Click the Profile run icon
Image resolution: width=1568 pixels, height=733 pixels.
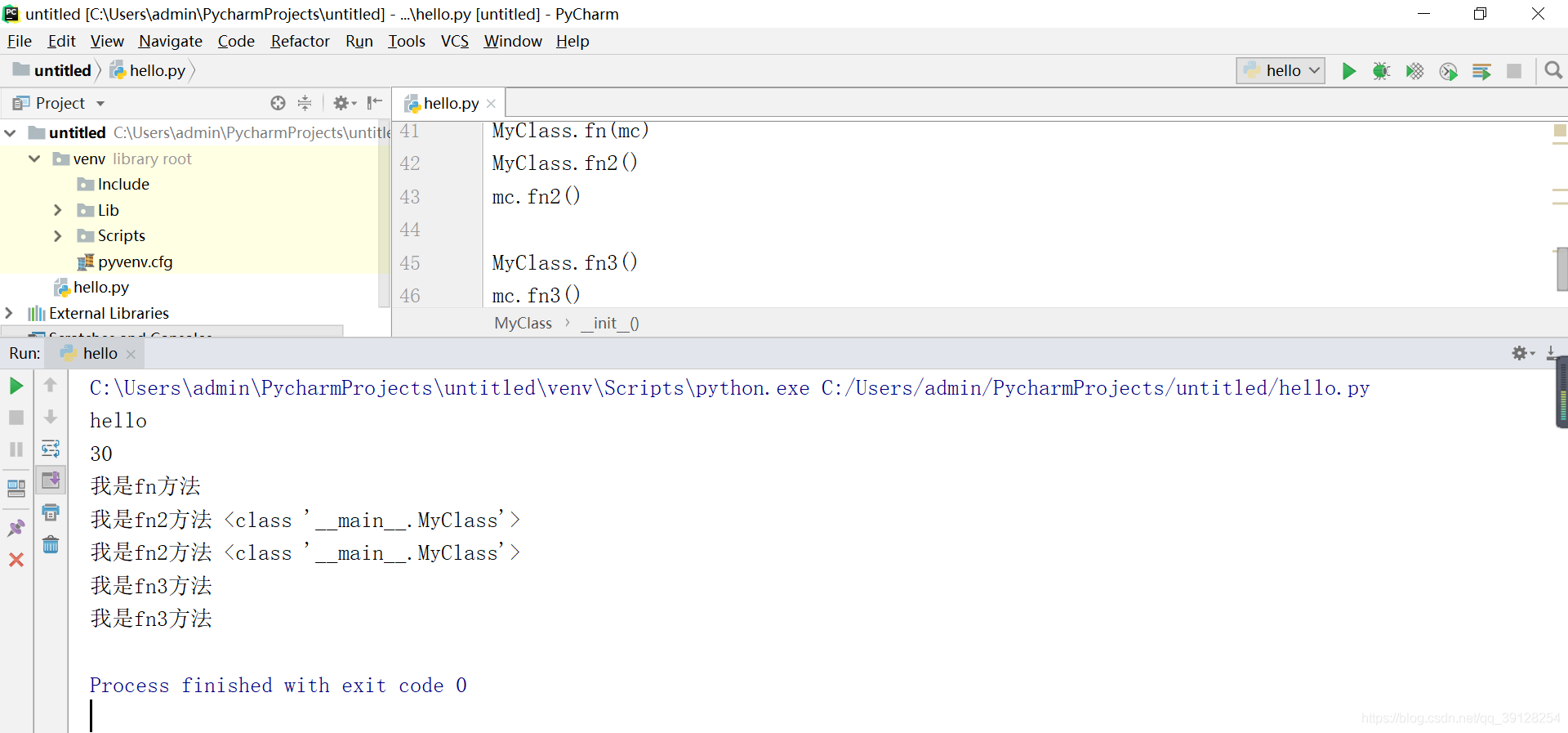[x=1448, y=71]
